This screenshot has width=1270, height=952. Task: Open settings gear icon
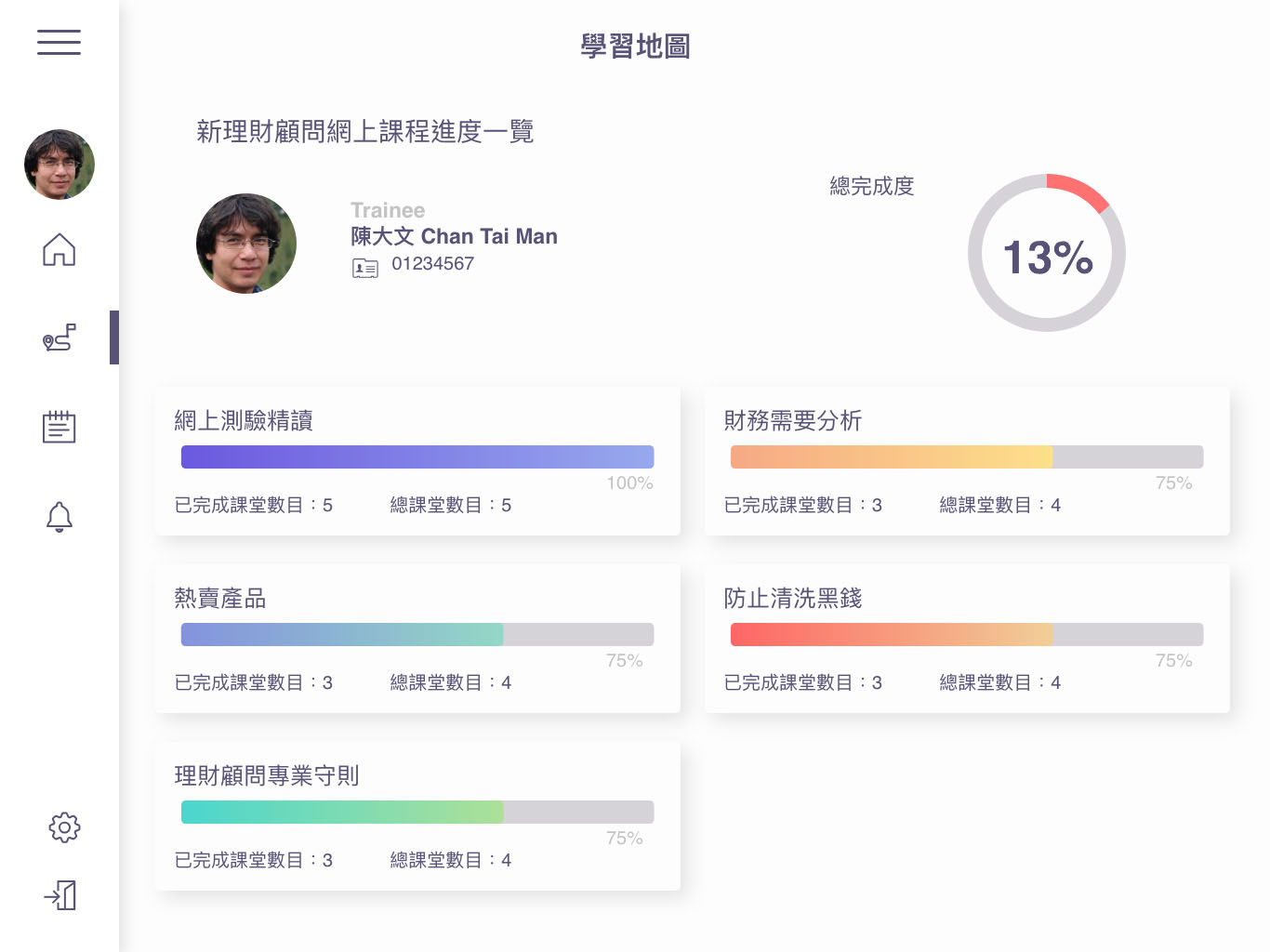64,826
